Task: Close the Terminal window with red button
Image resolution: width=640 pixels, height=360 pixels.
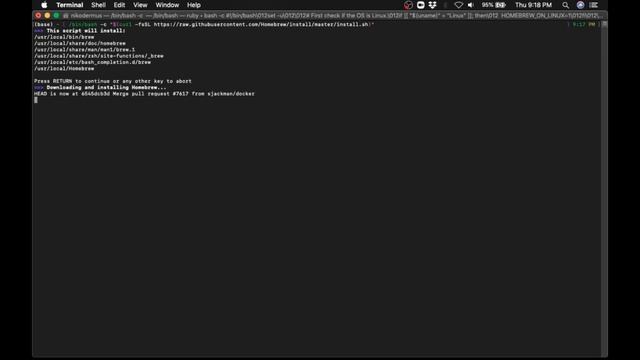Action: point(38,16)
